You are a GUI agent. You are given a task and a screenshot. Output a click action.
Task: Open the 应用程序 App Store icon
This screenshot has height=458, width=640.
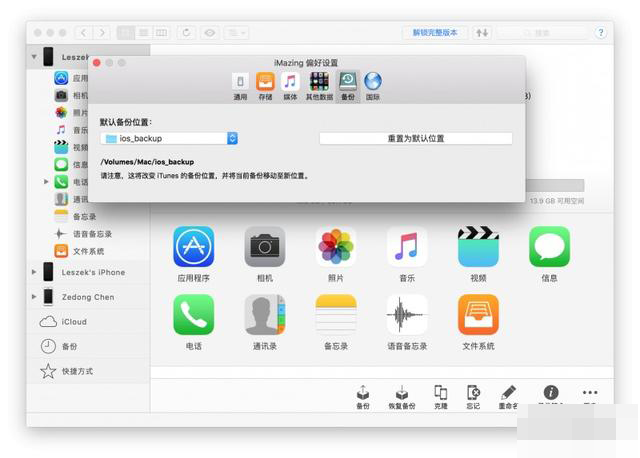pos(193,246)
